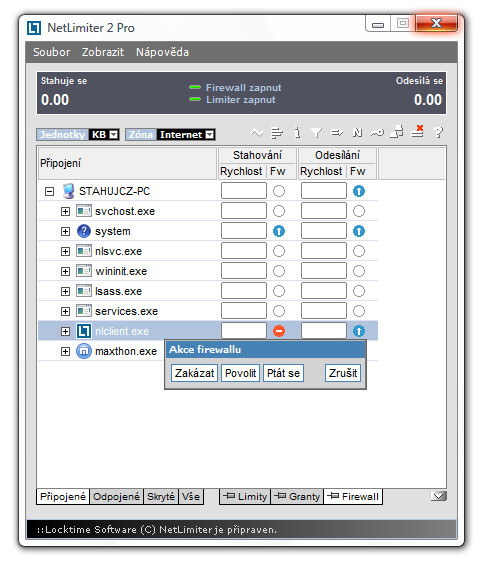Image resolution: width=481 pixels, height=562 pixels.
Task: Click the wininit.exe application icon
Action: [x=84, y=271]
